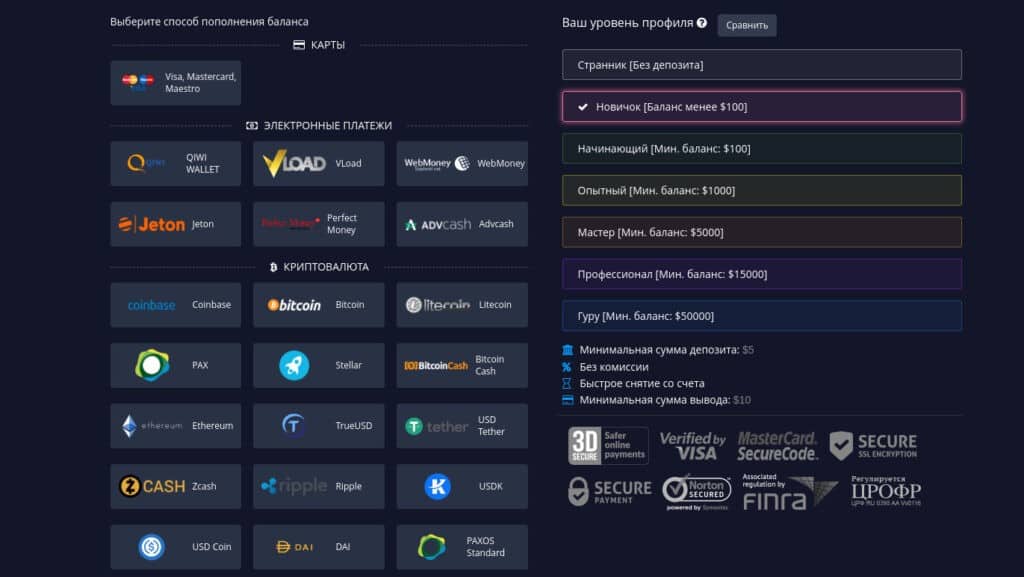The height and width of the screenshot is (577, 1024).
Task: Select the Bitcoin payment icon
Action: tap(294, 305)
